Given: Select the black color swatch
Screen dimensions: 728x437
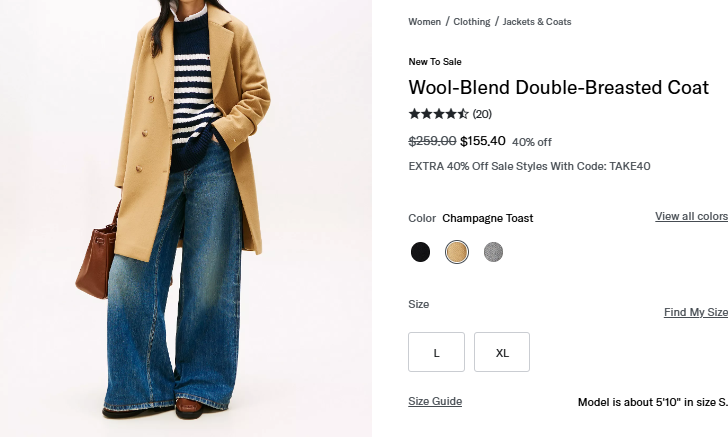Looking at the screenshot, I should coord(420,252).
